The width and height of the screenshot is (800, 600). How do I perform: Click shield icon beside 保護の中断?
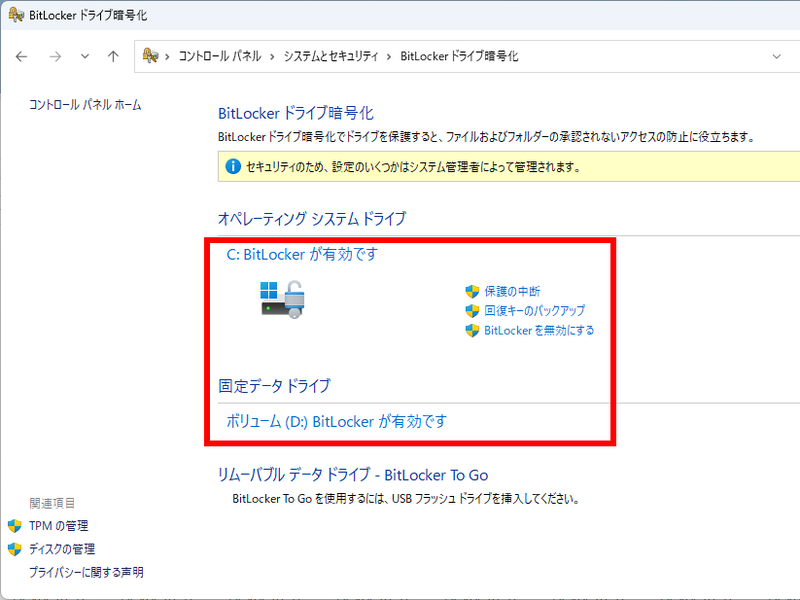click(x=472, y=291)
